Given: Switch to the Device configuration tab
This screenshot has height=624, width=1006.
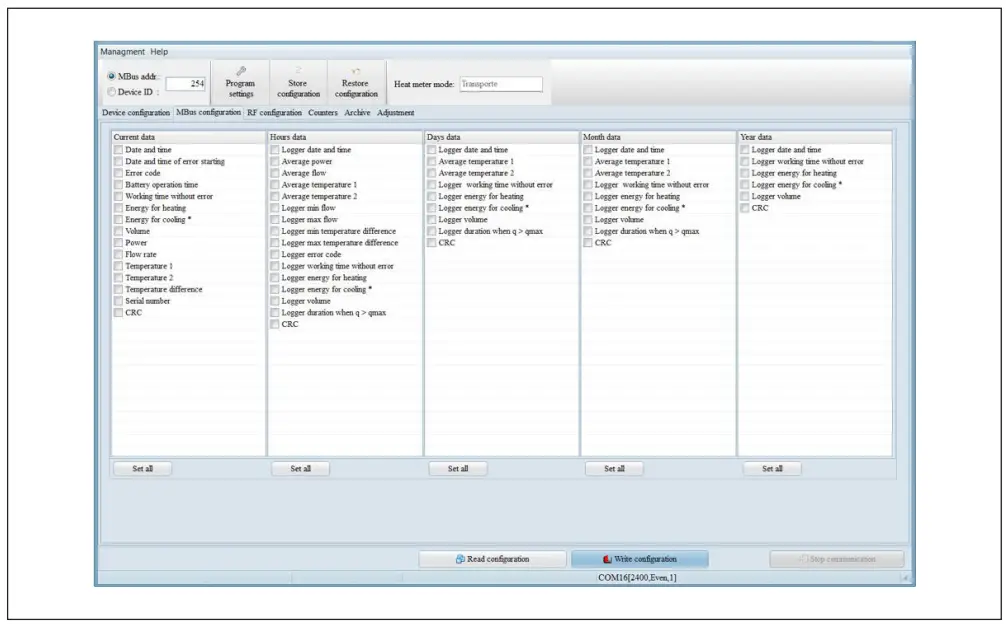Looking at the screenshot, I should [x=136, y=113].
